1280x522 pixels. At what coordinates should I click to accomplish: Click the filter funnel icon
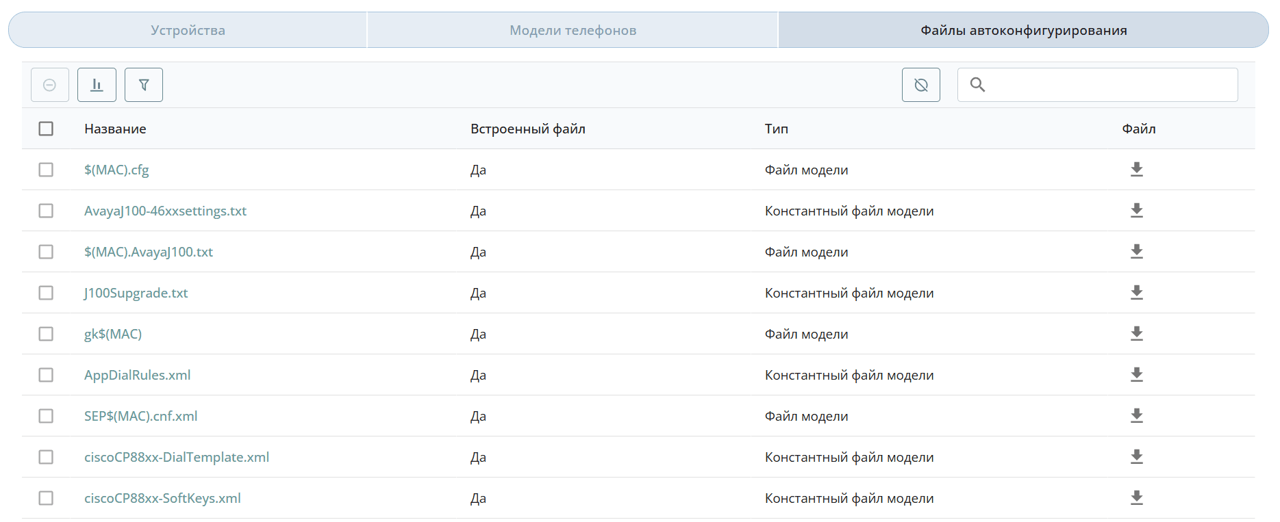[x=144, y=85]
